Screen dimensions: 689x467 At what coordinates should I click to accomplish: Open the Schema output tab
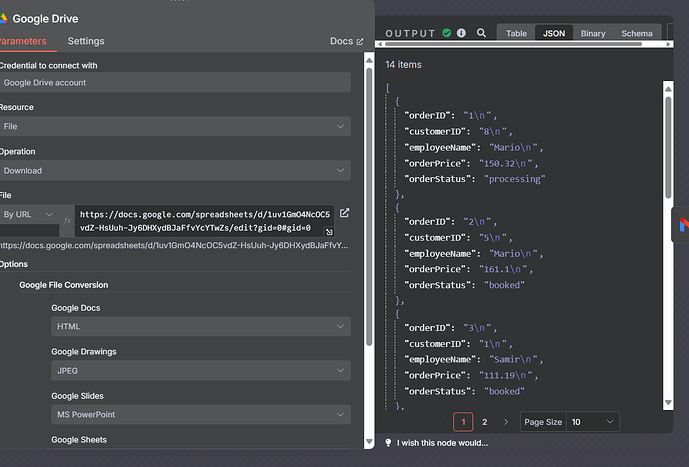(636, 33)
